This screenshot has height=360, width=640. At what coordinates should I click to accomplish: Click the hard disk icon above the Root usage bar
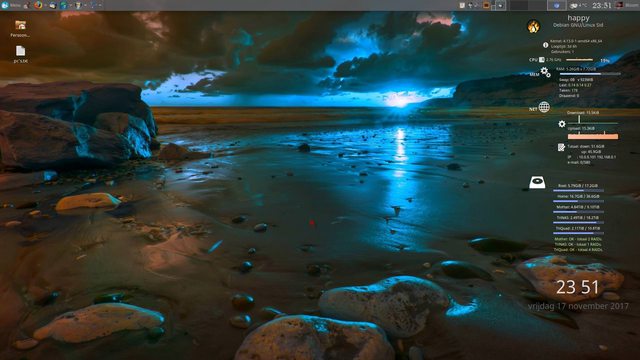(x=537, y=182)
